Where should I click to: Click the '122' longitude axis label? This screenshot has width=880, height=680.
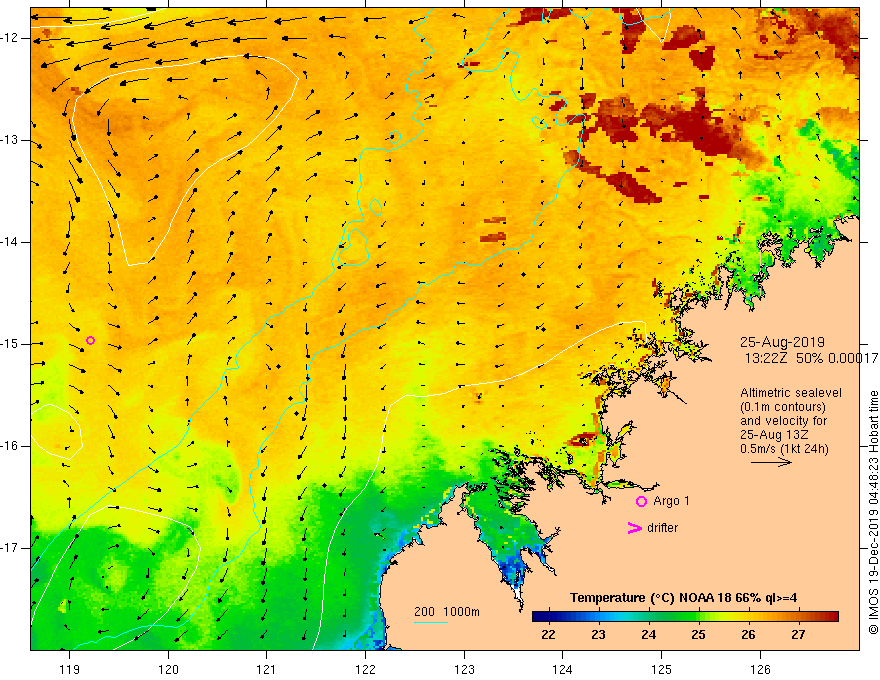click(365, 669)
